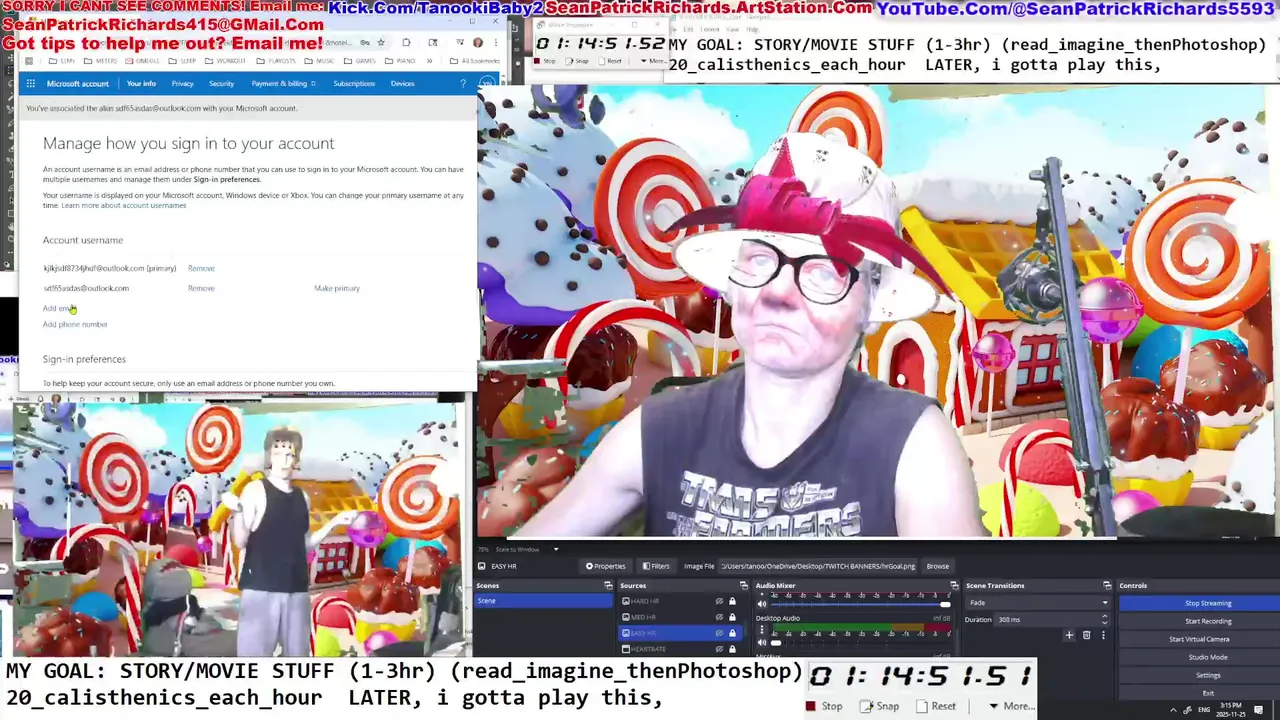This screenshot has height=720, width=1280.
Task: Open the LLMs bookmark folder
Action: (x=61, y=61)
